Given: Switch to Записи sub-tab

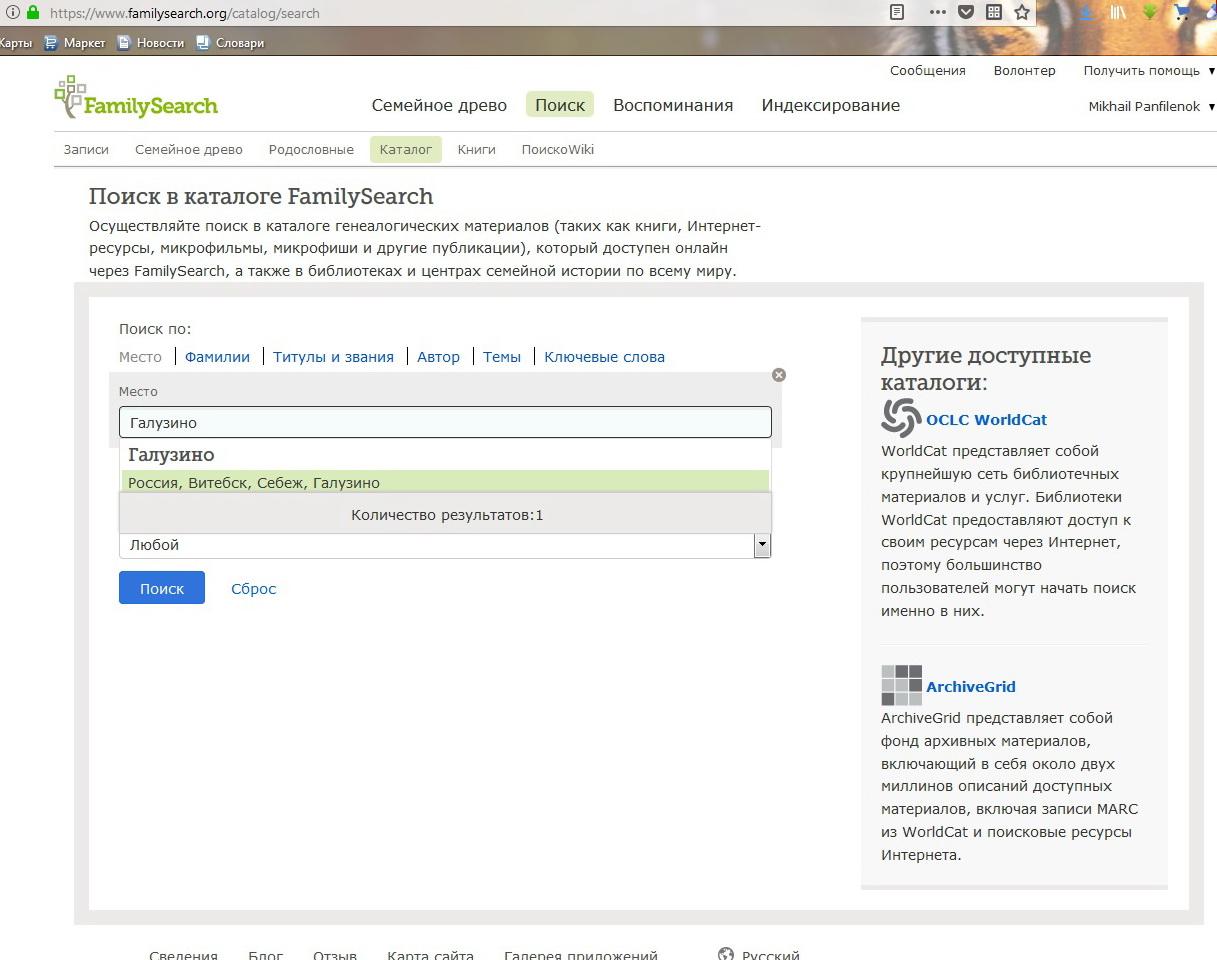Looking at the screenshot, I should coord(86,149).
